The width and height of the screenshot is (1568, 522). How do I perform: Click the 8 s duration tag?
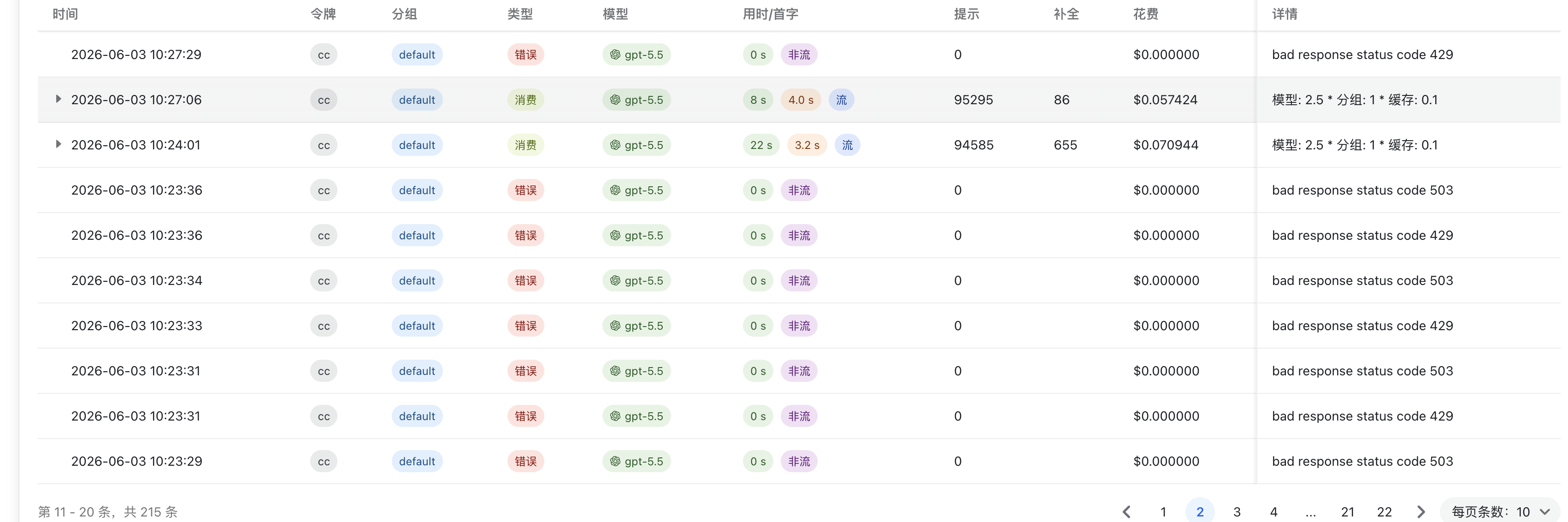758,100
